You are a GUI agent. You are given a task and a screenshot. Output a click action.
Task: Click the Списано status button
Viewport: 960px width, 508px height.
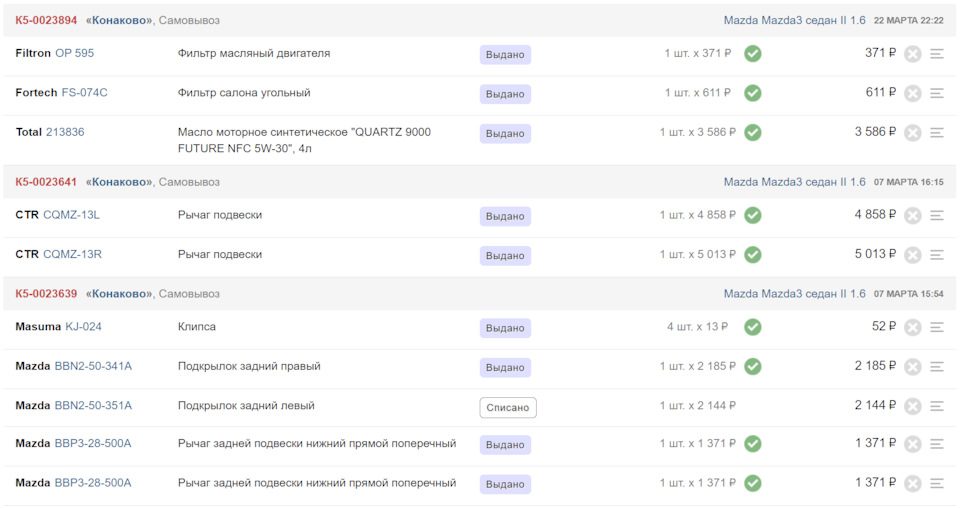tap(508, 407)
